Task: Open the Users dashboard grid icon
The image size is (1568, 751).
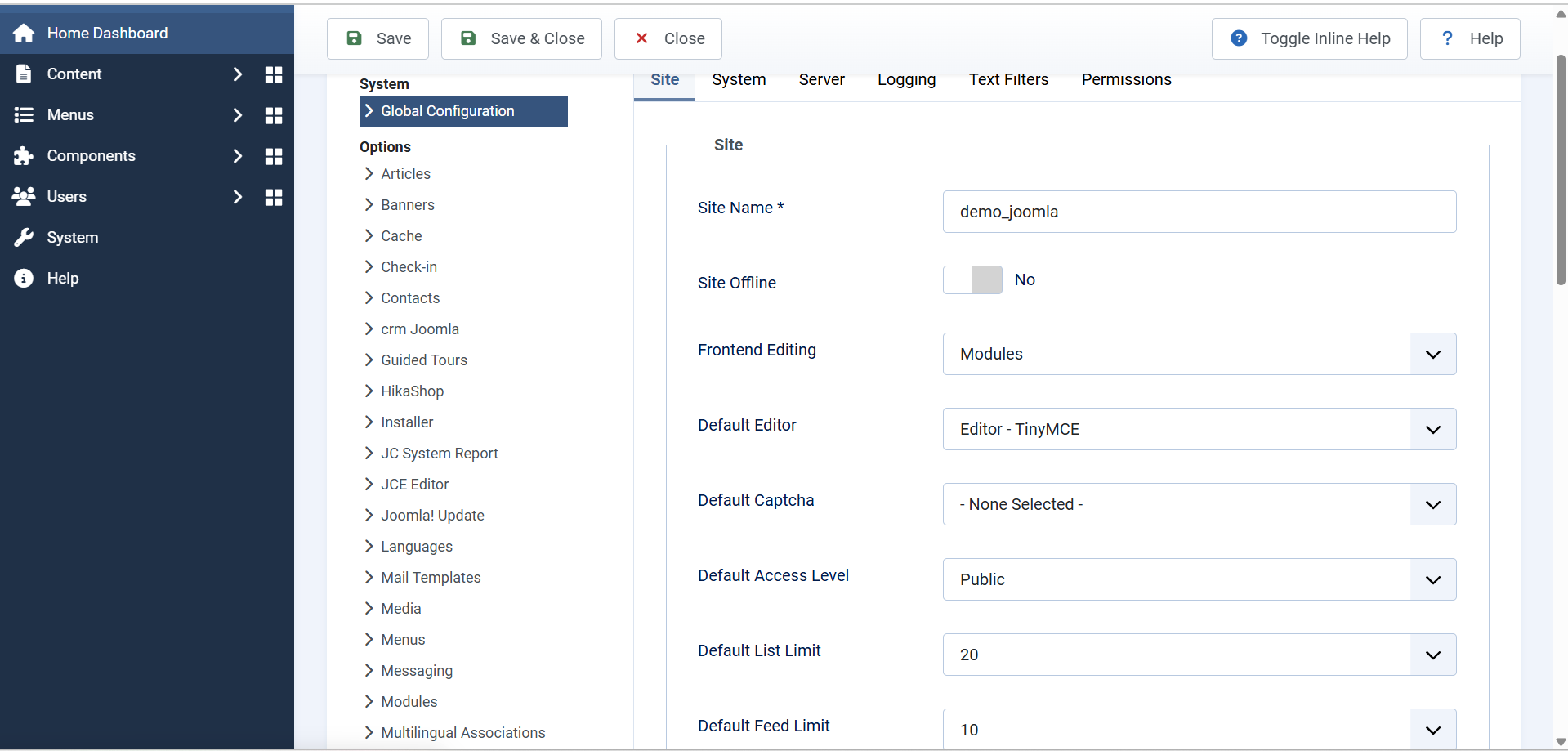Action: [x=274, y=197]
